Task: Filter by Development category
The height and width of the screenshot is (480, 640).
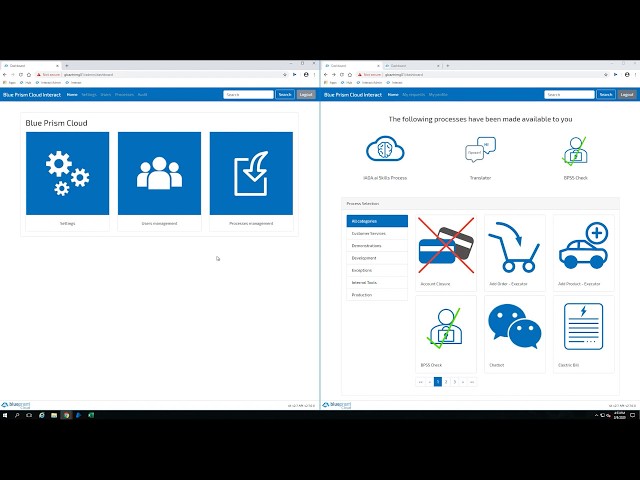Action: tap(377, 258)
